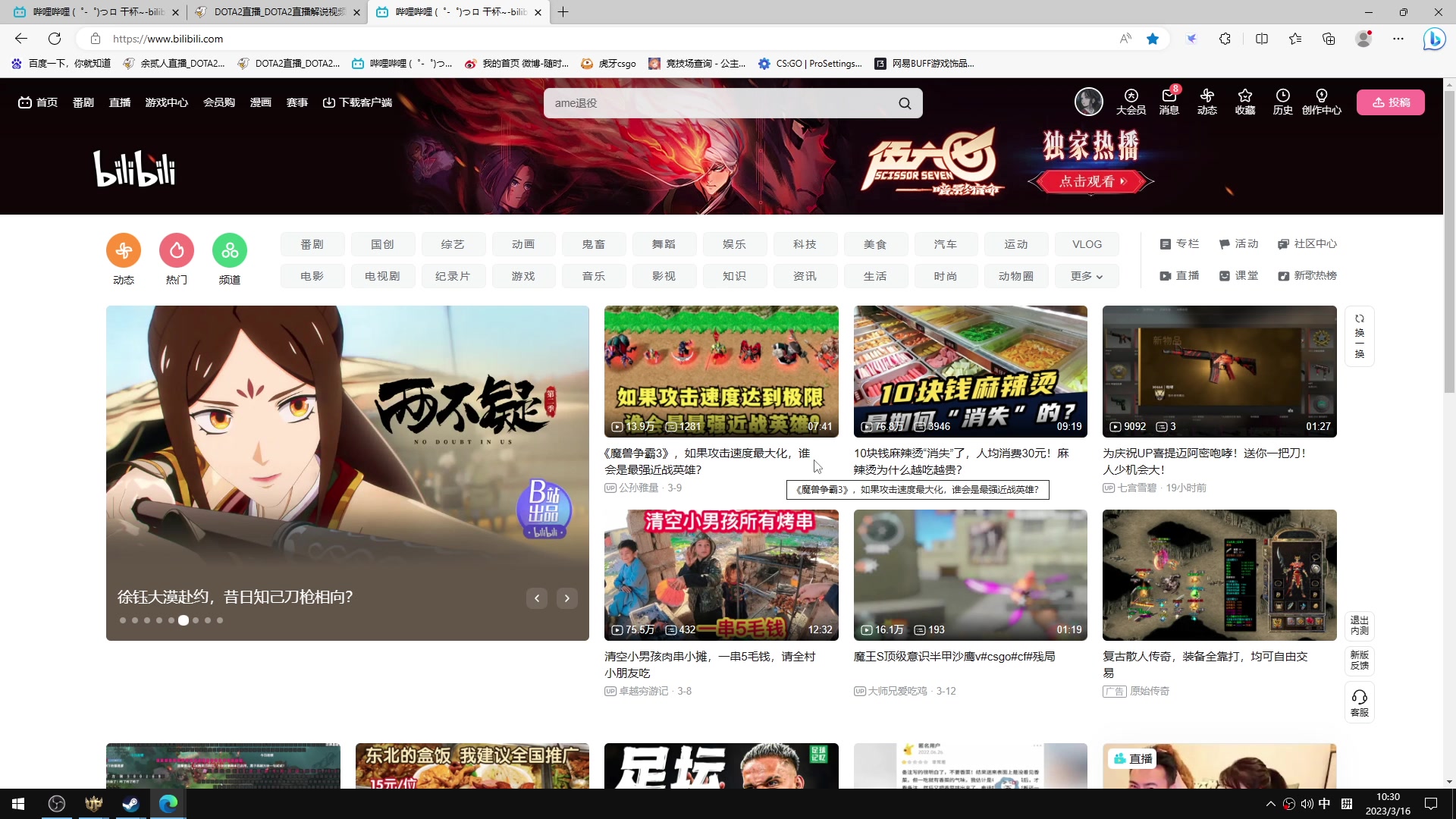Open the 创作中心 creator center icon
Image resolution: width=1456 pixels, height=819 pixels.
(1321, 101)
